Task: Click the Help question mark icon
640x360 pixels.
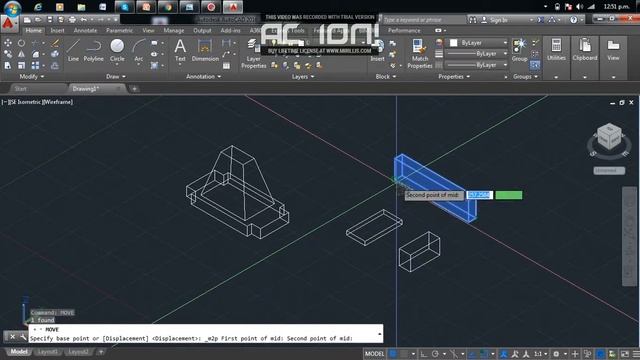Action: tap(573, 20)
